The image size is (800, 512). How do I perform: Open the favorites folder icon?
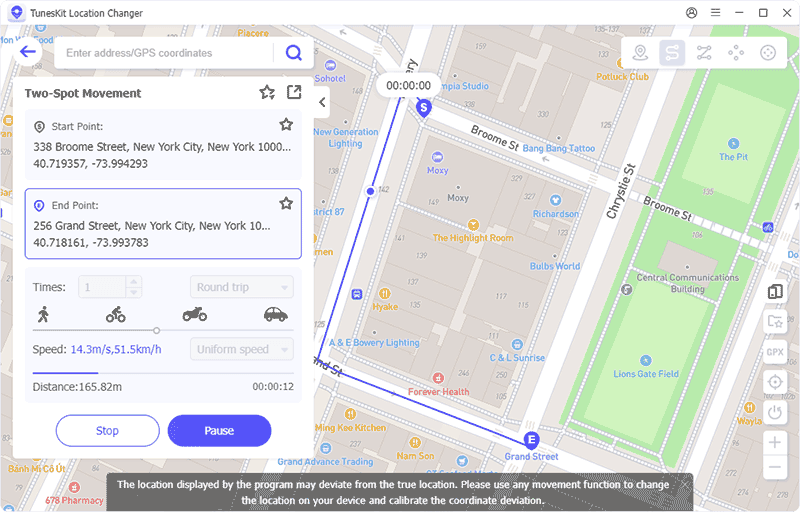tap(775, 322)
